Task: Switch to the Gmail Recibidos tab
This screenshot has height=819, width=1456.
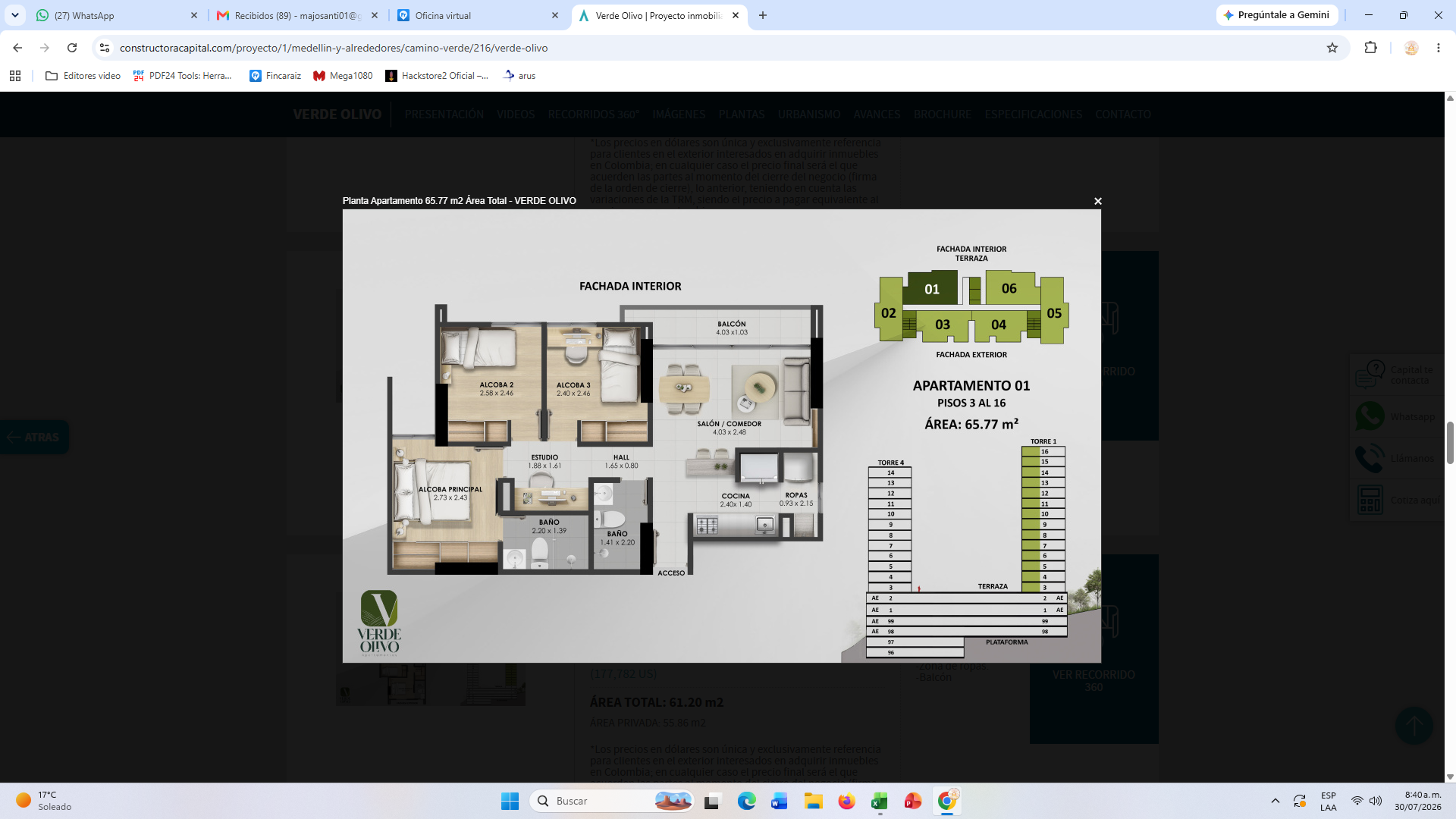Action: coord(297,15)
